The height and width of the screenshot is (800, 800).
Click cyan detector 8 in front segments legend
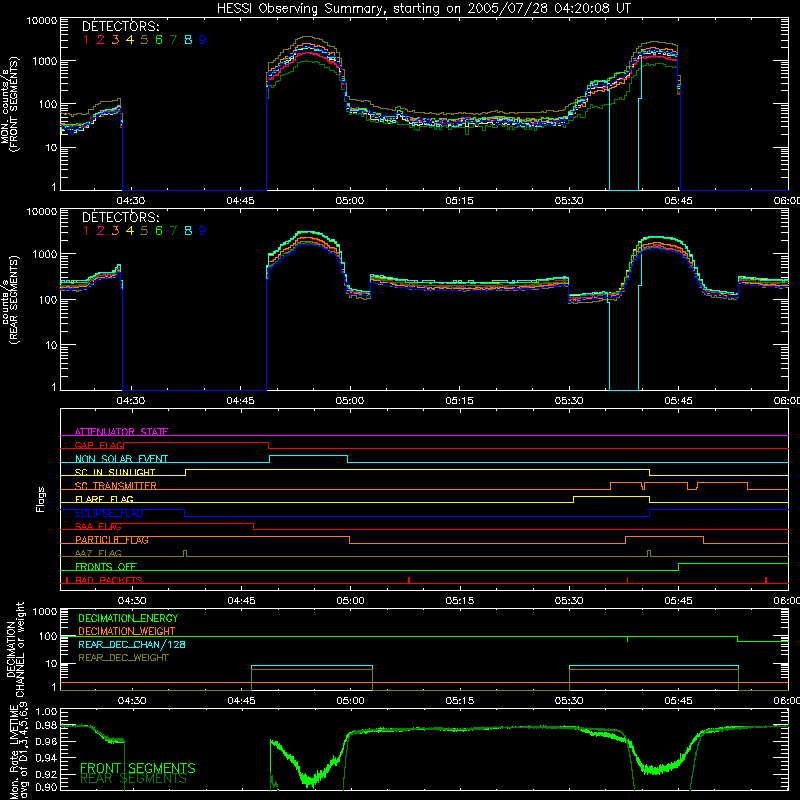coord(188,40)
